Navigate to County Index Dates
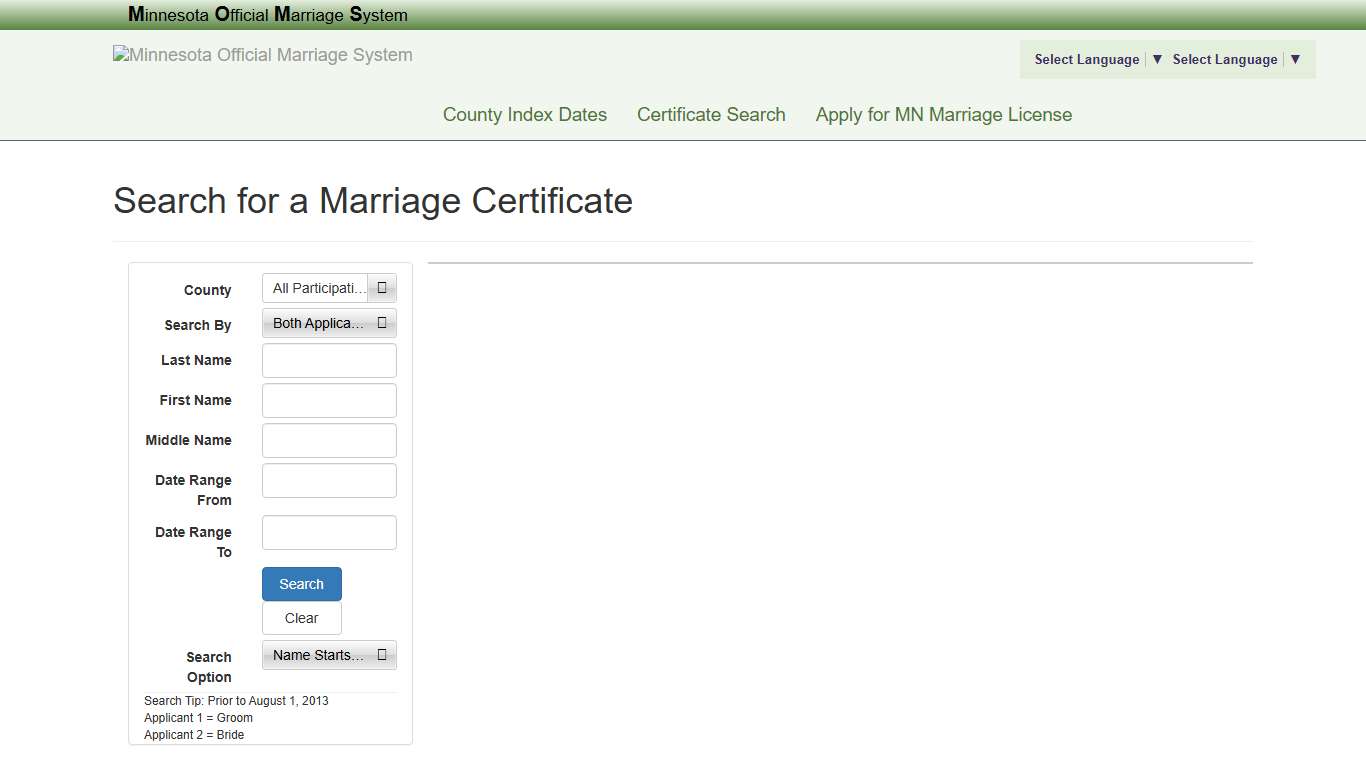This screenshot has height=768, width=1366. [524, 114]
